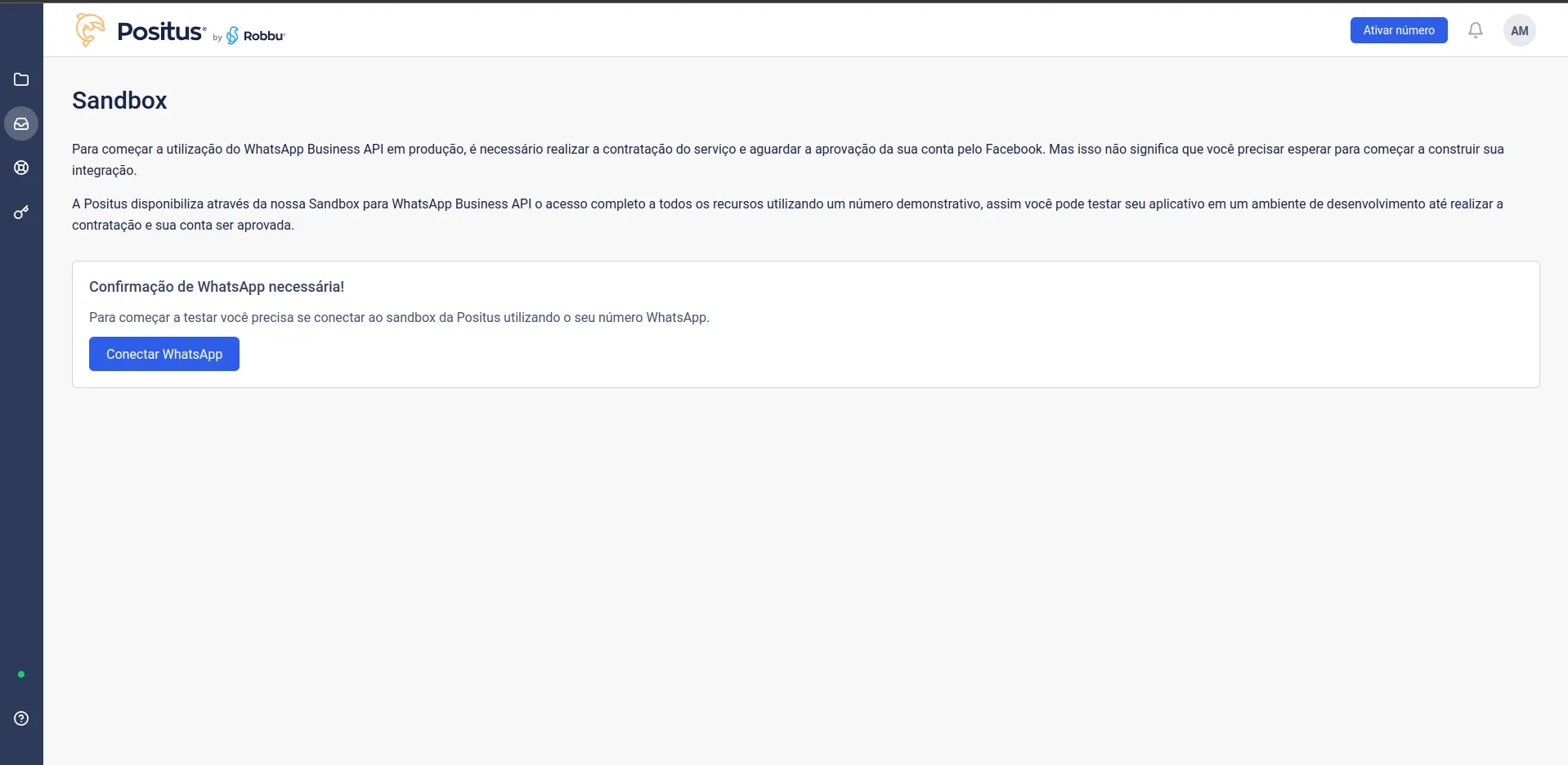Open the notifications bell
1568x765 pixels.
coord(1475,30)
